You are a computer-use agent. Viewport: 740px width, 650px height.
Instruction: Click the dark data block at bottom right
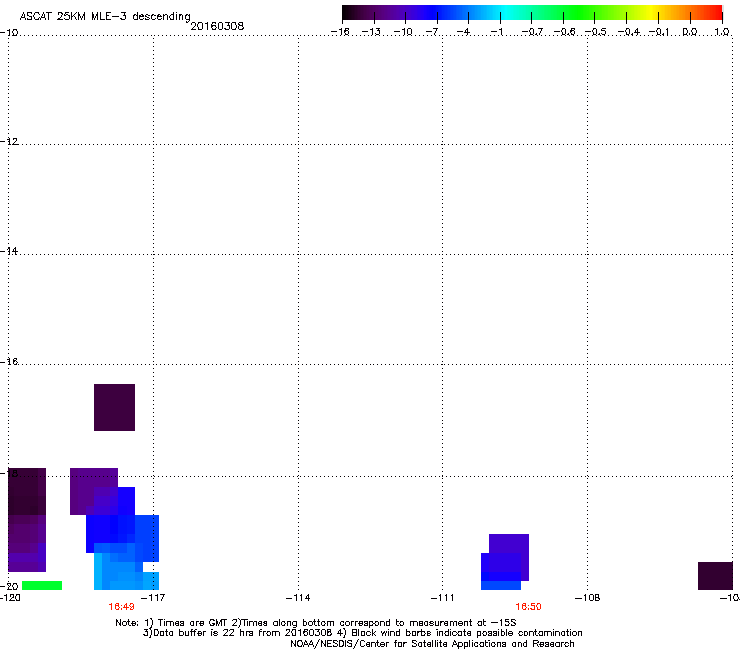click(x=715, y=576)
